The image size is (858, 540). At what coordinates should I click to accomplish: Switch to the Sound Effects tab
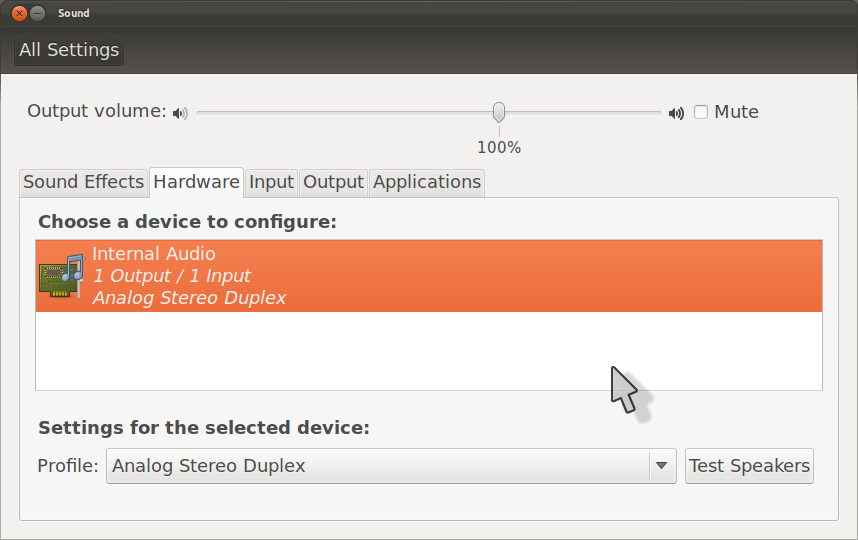click(83, 182)
